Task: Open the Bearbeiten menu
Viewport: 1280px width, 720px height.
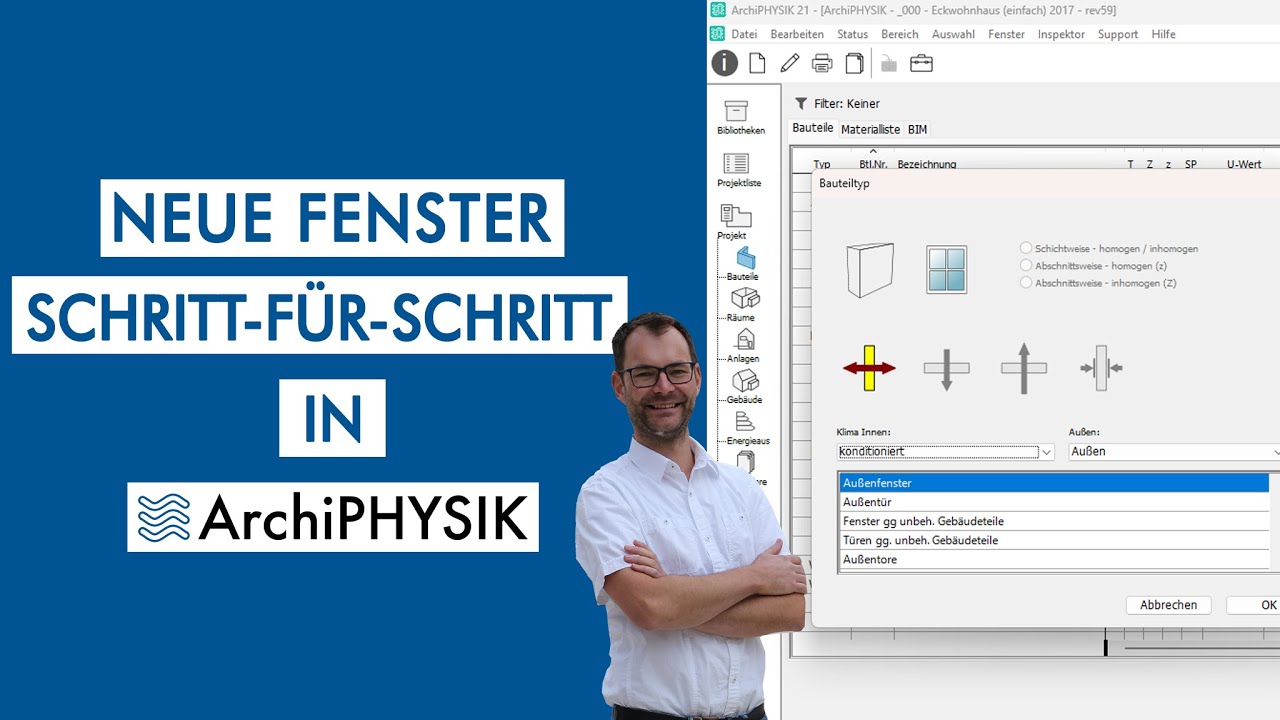Action: pos(797,34)
